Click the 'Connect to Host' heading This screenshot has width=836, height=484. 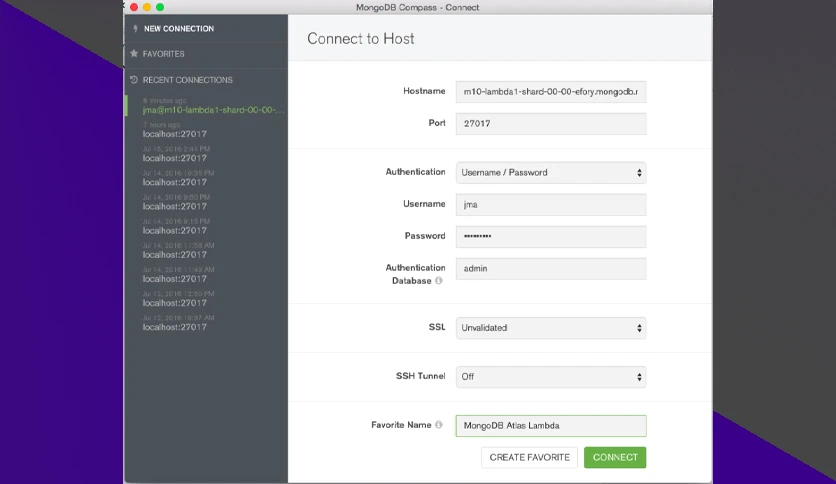click(360, 39)
